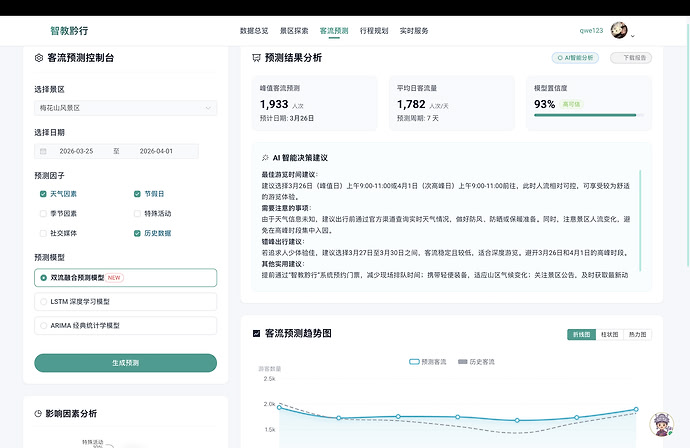Open the 梅花山风景区 scenic area dropdown
690x448 pixels.
coord(125,108)
